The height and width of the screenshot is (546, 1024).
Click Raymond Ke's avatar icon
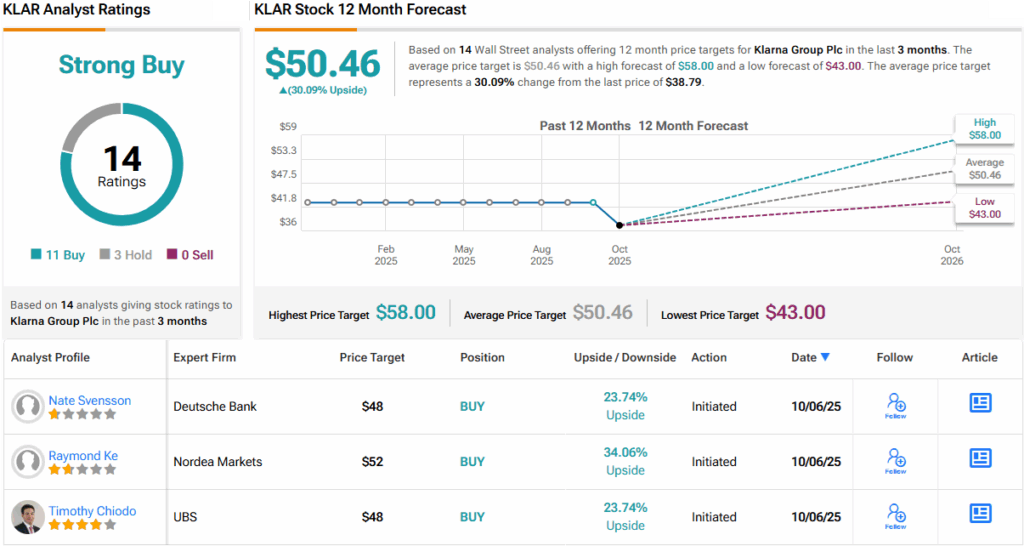tap(28, 462)
